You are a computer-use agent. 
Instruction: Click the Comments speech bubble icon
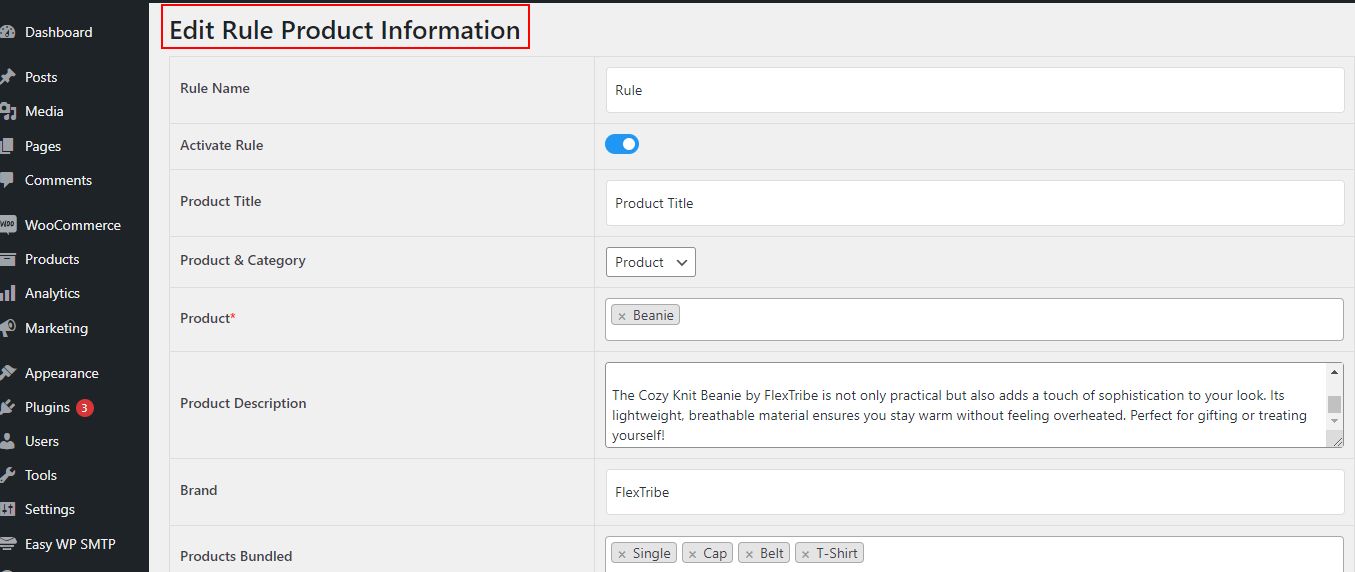(7, 180)
